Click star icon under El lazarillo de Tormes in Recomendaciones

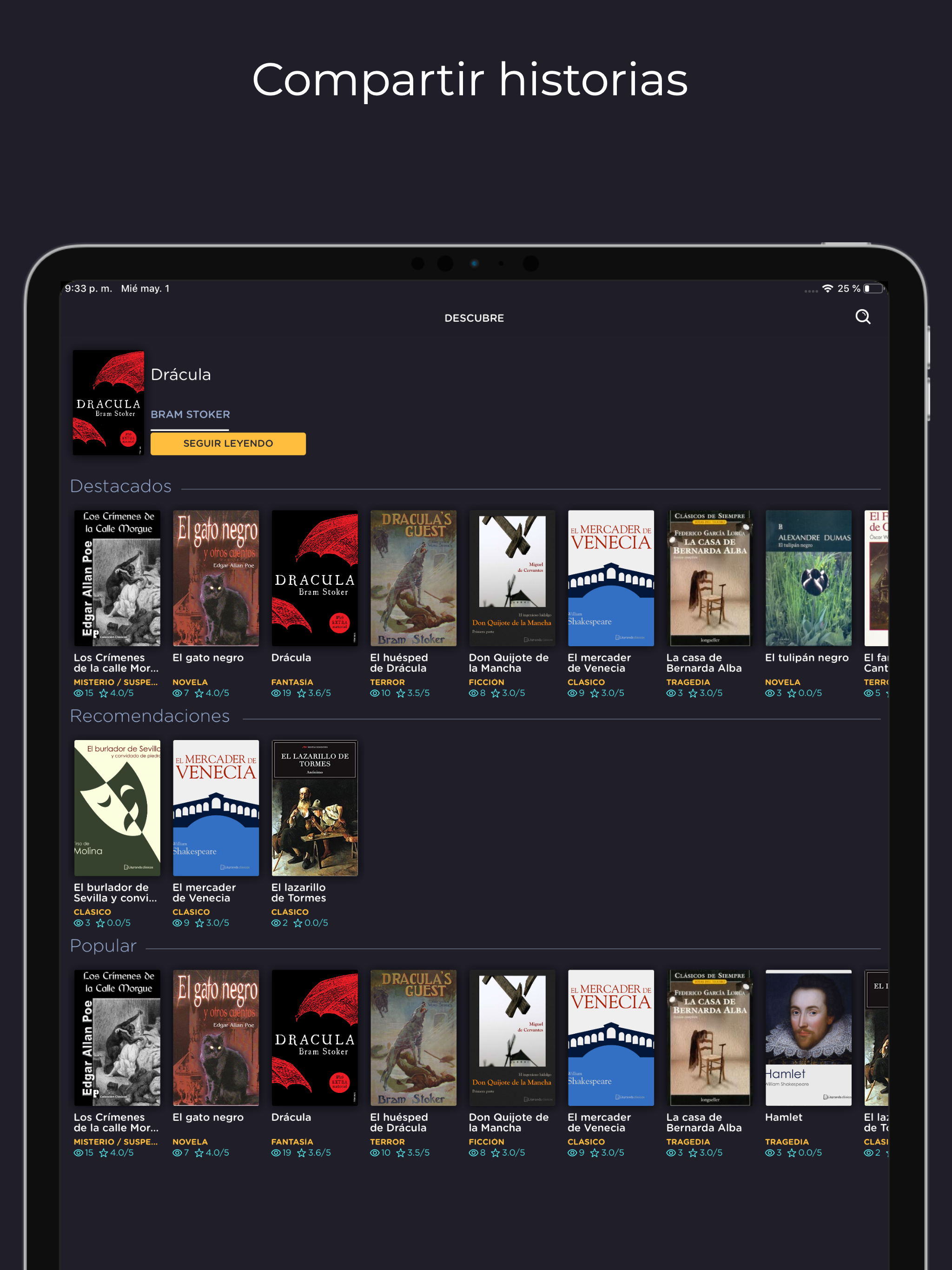(x=298, y=923)
